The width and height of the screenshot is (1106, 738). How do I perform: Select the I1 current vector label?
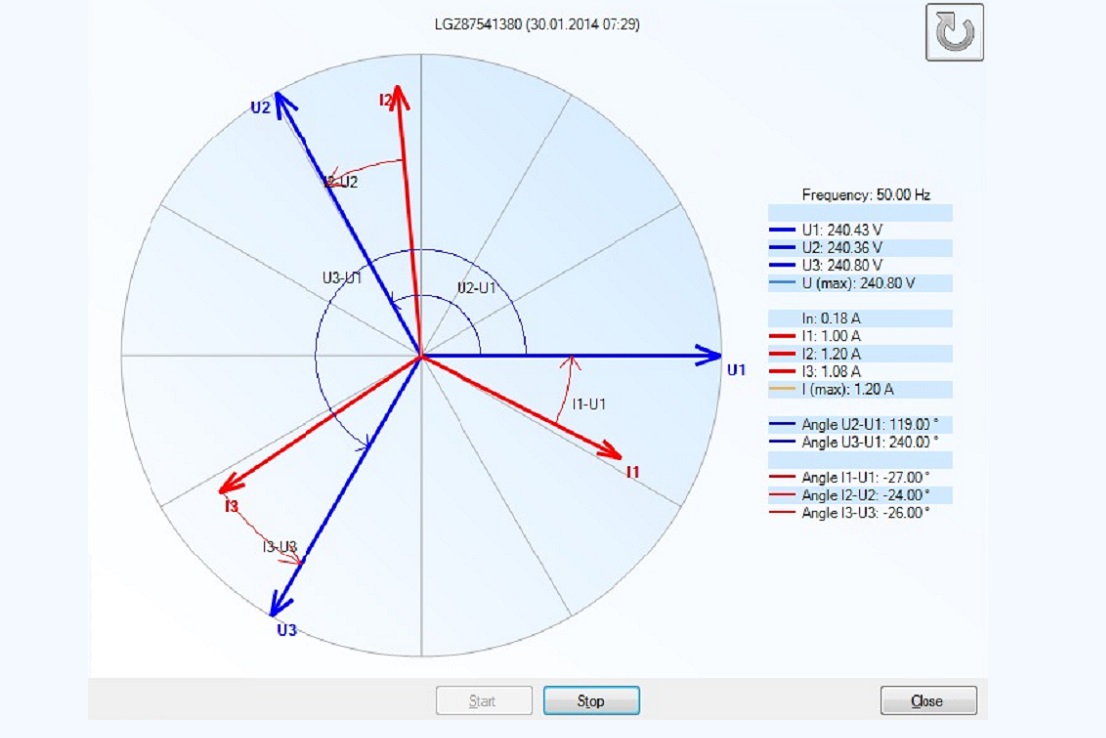click(633, 471)
